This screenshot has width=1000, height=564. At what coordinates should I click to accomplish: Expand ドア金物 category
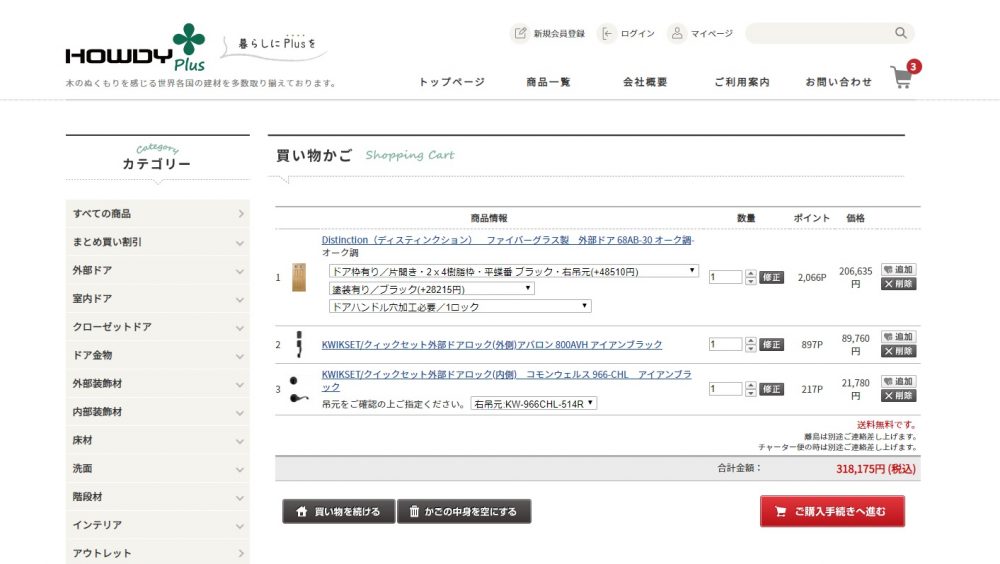tap(158, 355)
